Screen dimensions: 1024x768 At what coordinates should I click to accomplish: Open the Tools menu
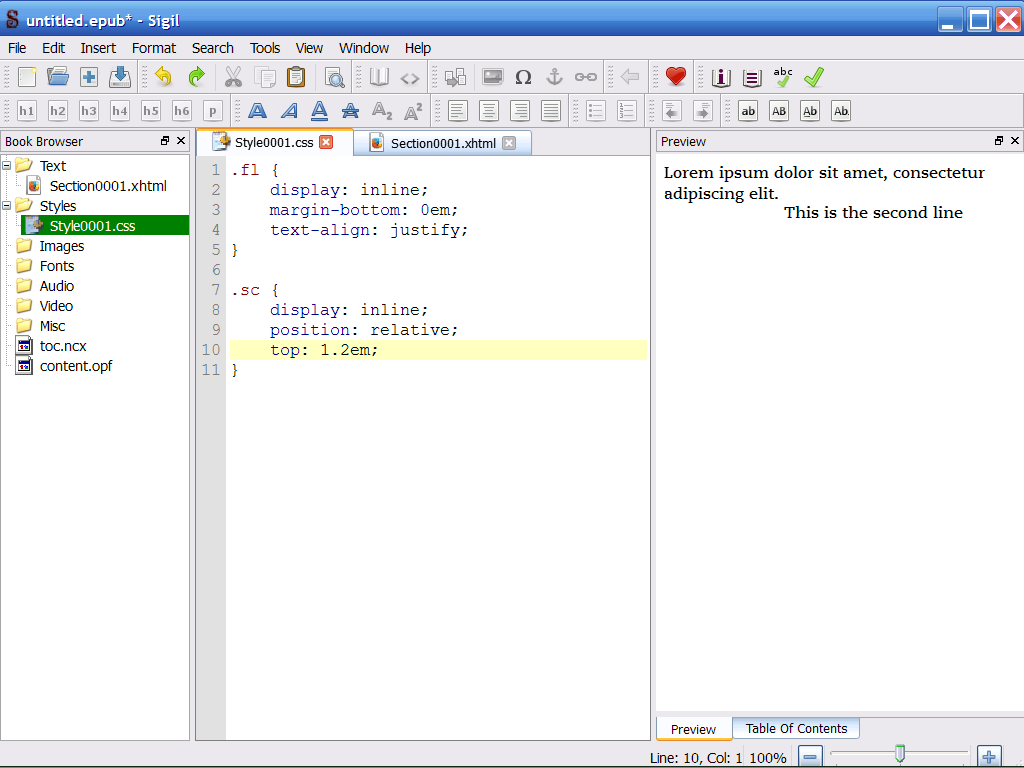(x=265, y=48)
